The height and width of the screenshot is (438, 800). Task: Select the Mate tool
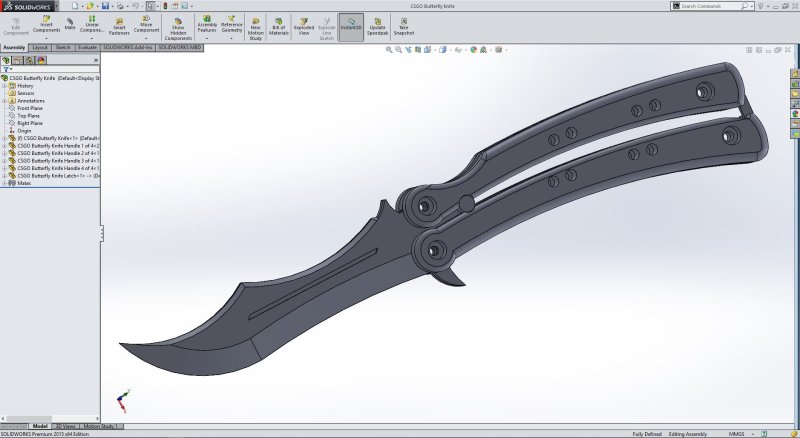(70, 24)
